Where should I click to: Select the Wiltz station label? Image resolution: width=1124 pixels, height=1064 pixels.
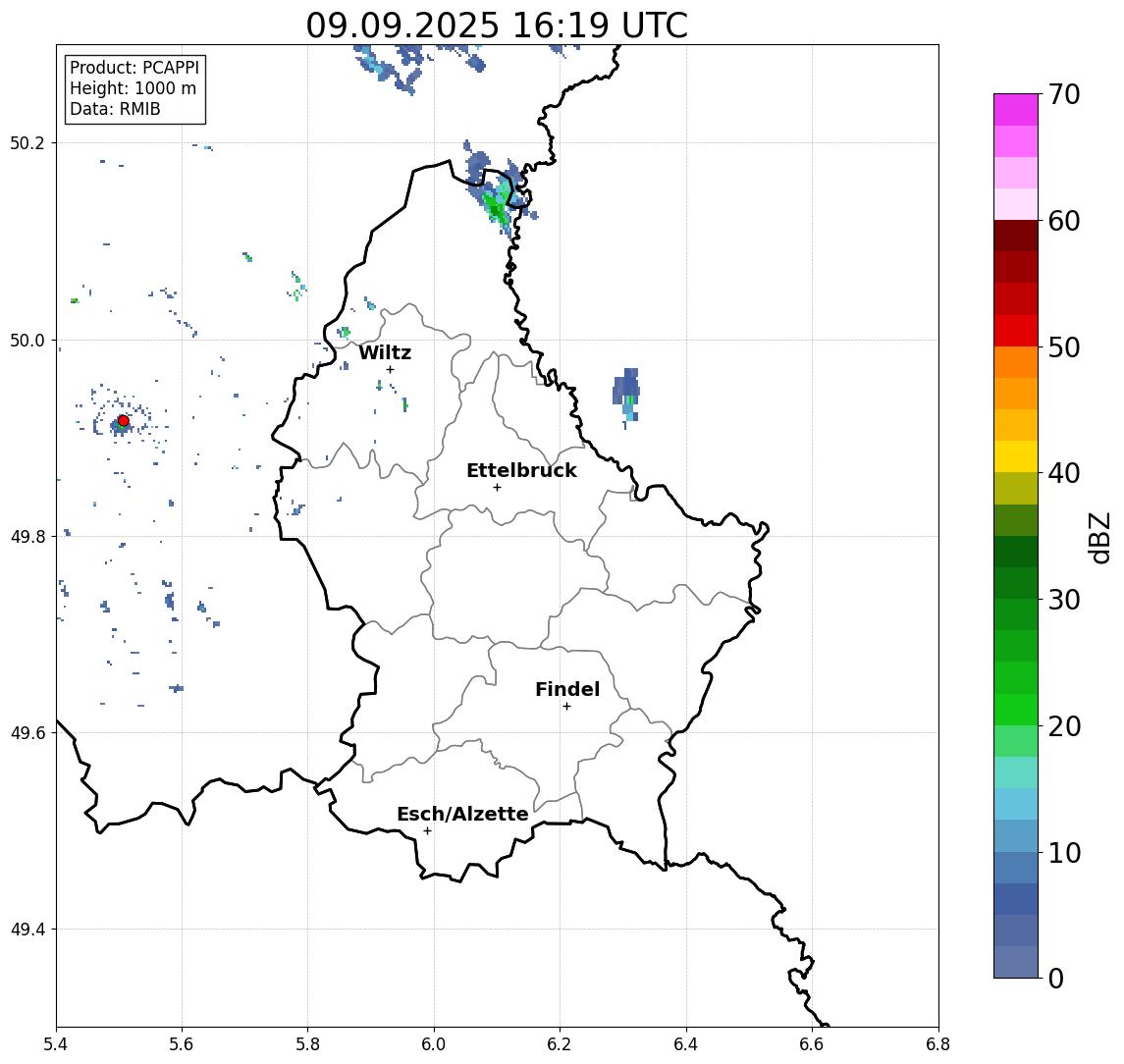tap(385, 352)
